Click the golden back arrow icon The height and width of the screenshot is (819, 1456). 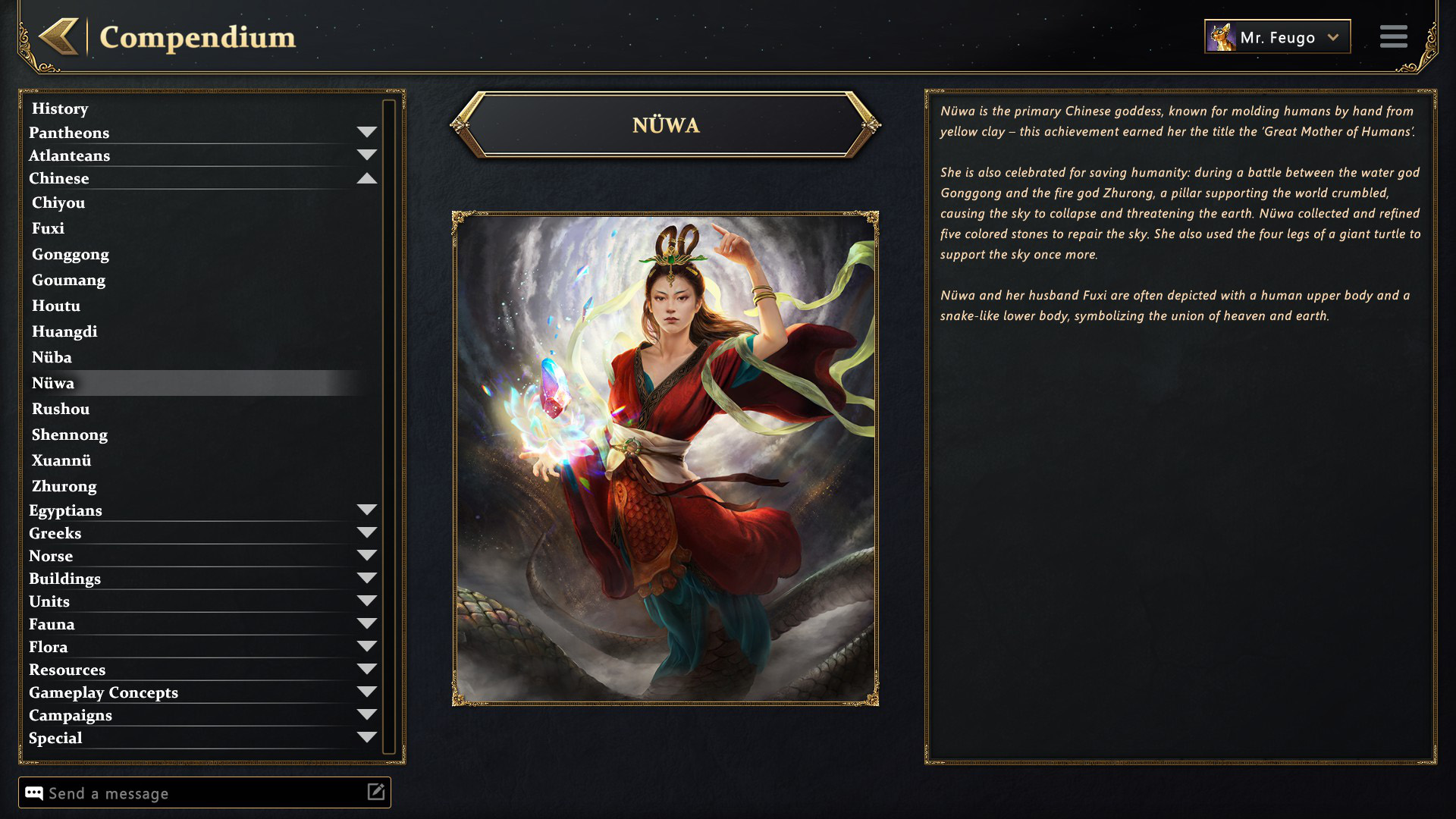59,36
